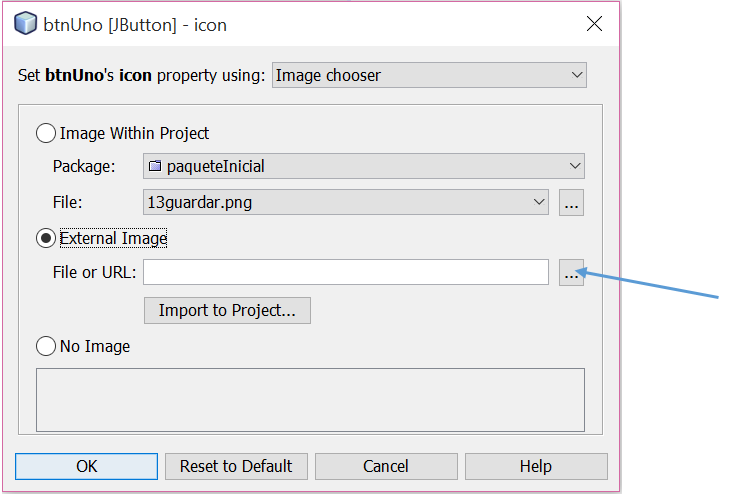Click the empty image preview area
The width and height of the screenshot is (729, 494).
tap(310, 400)
